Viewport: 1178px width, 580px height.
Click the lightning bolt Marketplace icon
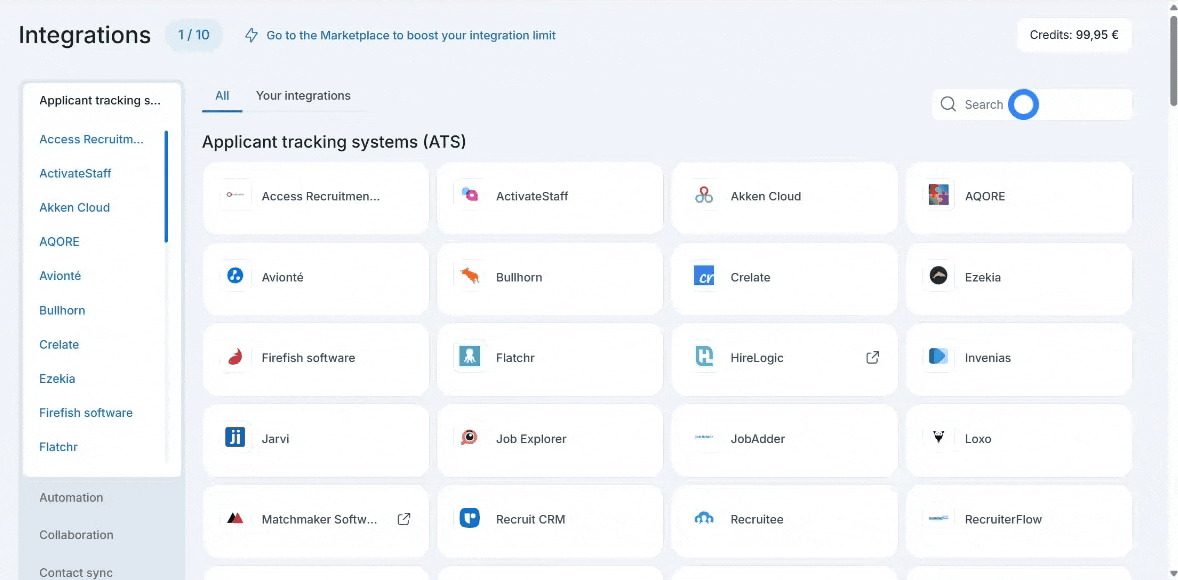pos(252,35)
